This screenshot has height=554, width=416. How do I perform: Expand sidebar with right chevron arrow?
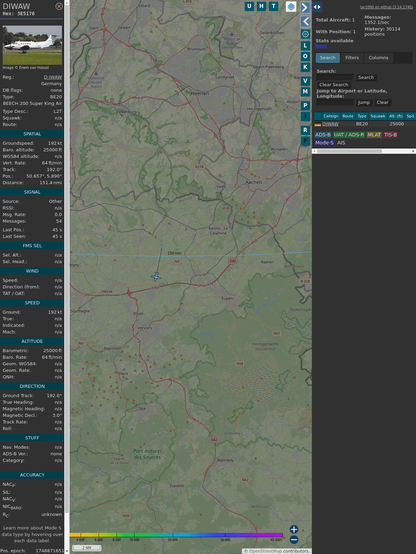tap(305, 7)
